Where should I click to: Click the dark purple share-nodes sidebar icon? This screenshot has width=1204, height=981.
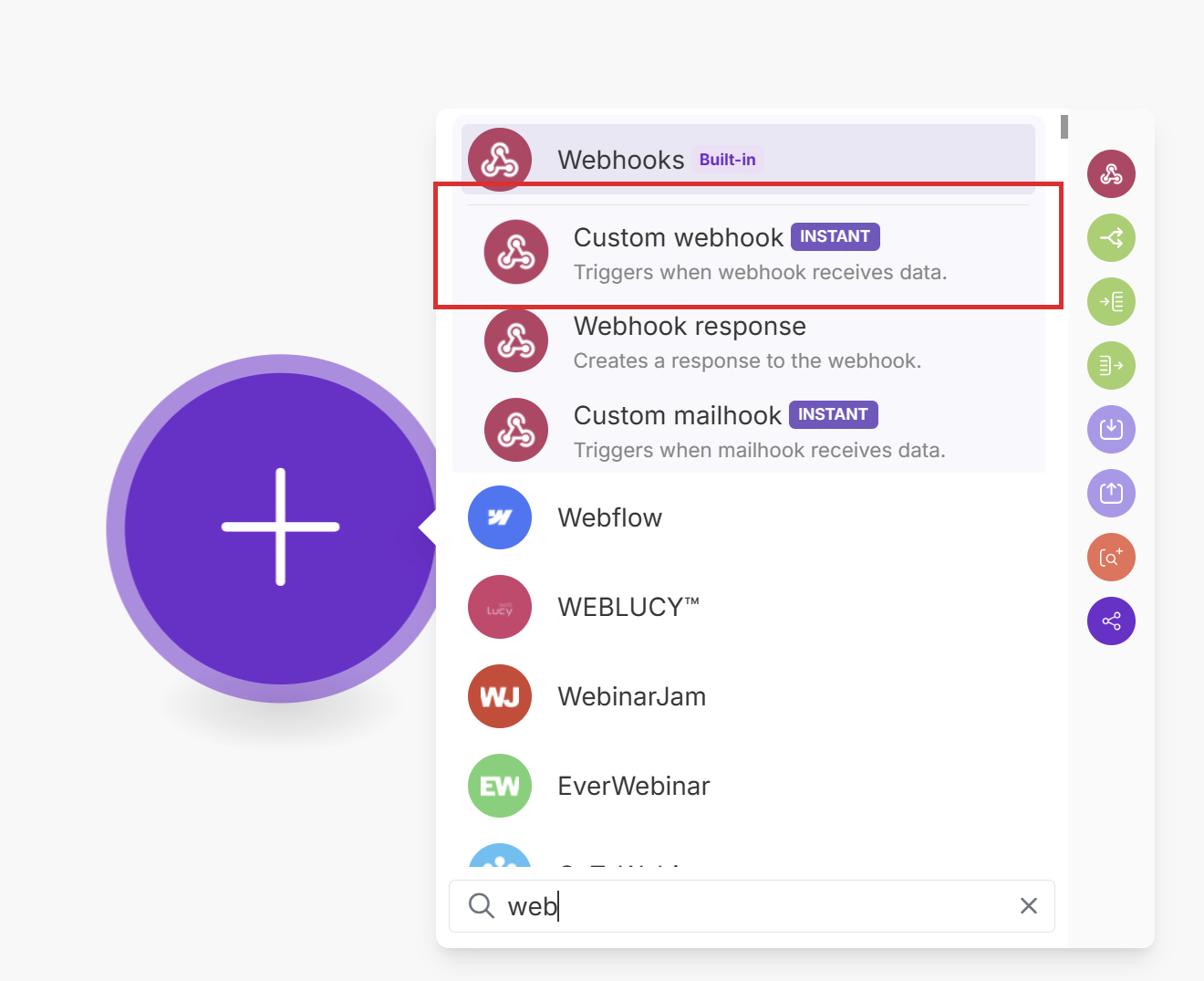pyautogui.click(x=1111, y=621)
